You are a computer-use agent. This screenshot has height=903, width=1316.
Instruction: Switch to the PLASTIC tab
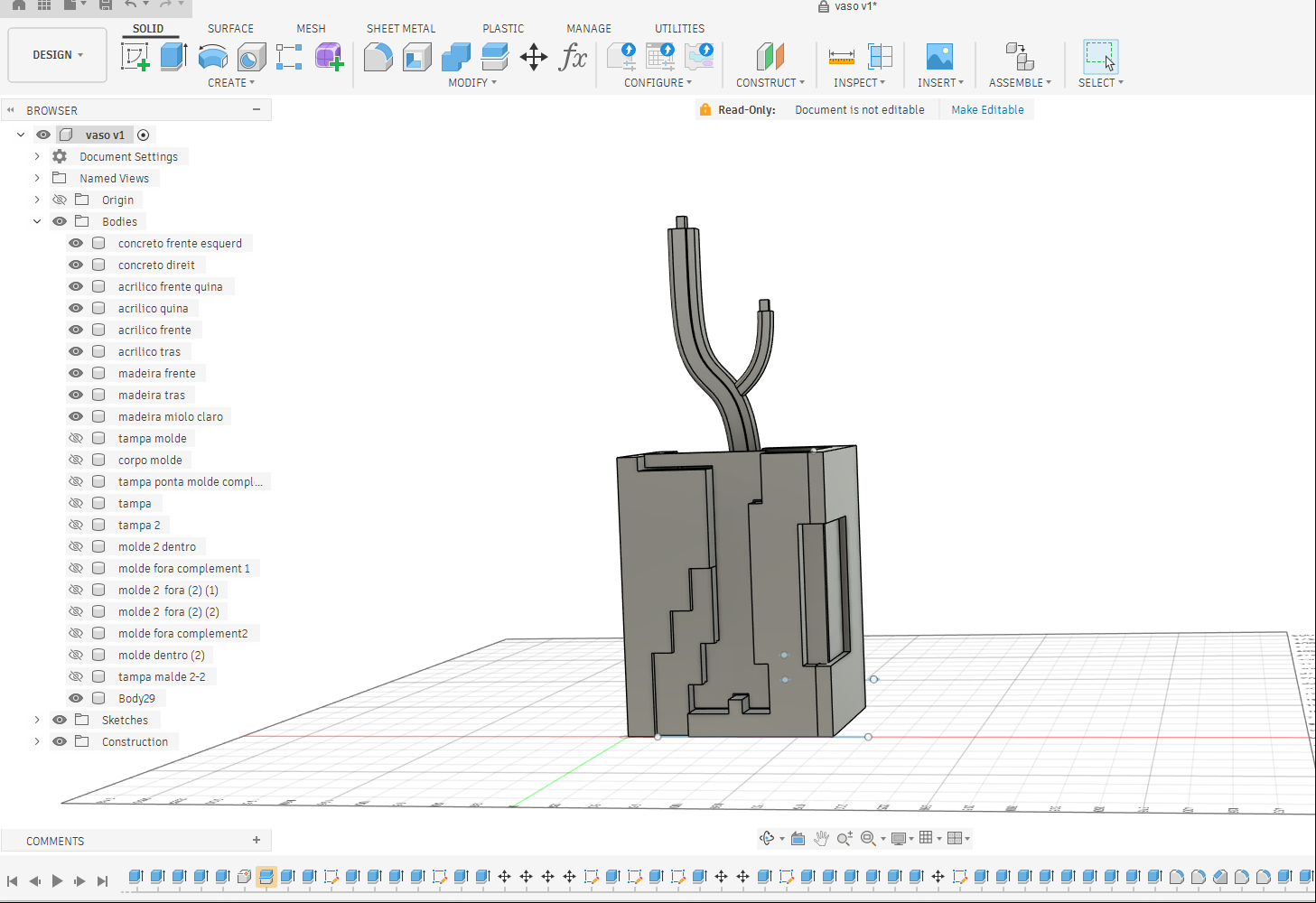pyautogui.click(x=503, y=28)
